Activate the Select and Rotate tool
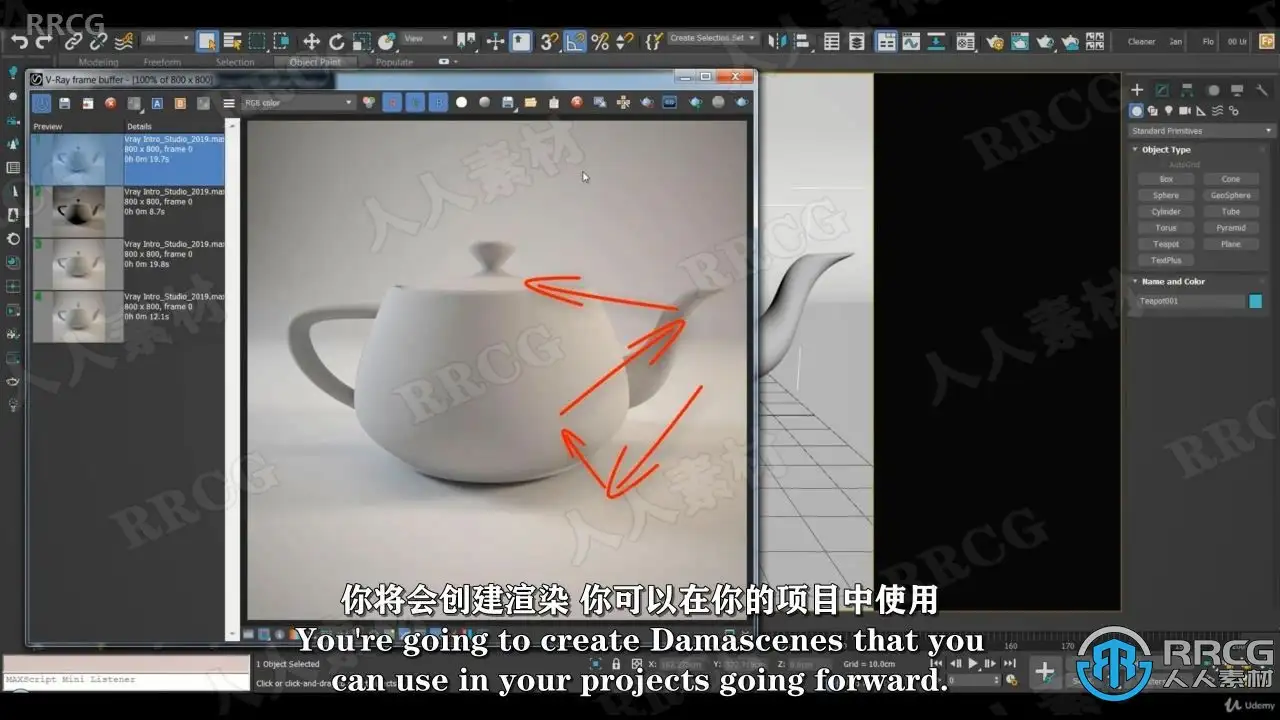This screenshot has width=1280, height=720. coord(336,41)
